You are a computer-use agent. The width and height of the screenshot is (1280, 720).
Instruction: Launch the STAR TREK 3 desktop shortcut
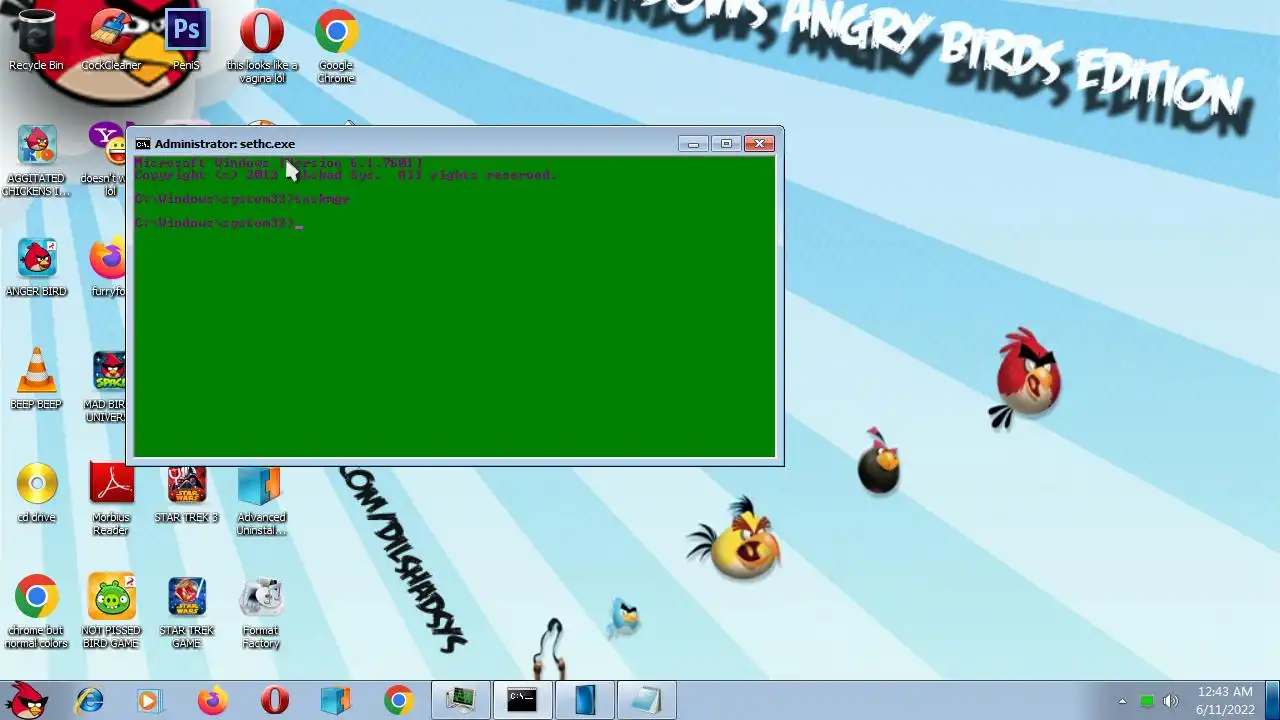point(186,493)
